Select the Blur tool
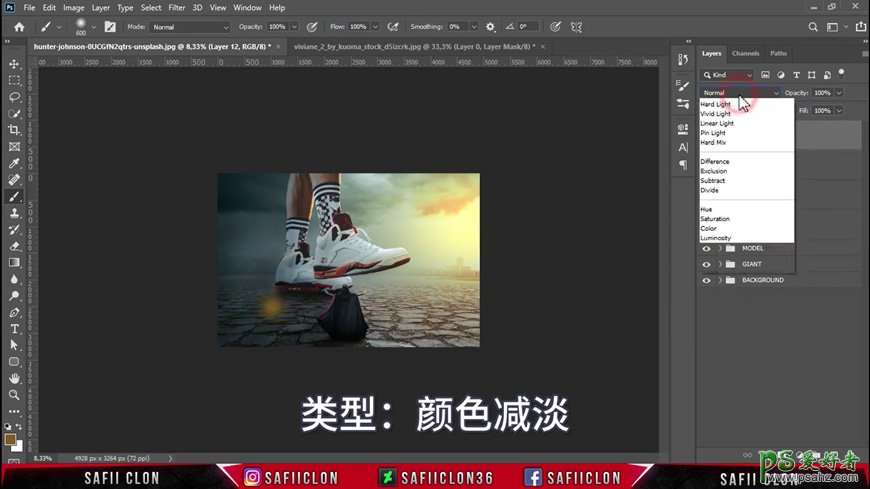 [x=14, y=279]
